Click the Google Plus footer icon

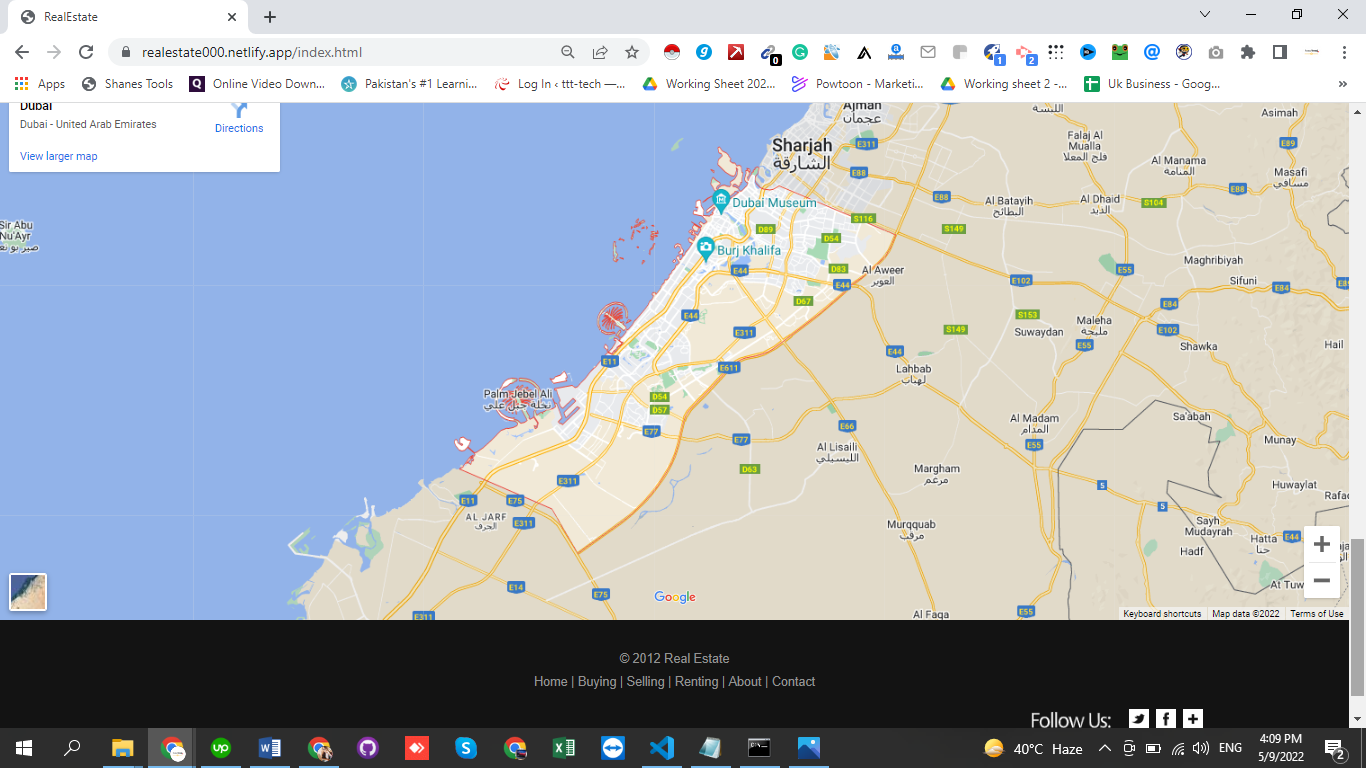[1193, 718]
